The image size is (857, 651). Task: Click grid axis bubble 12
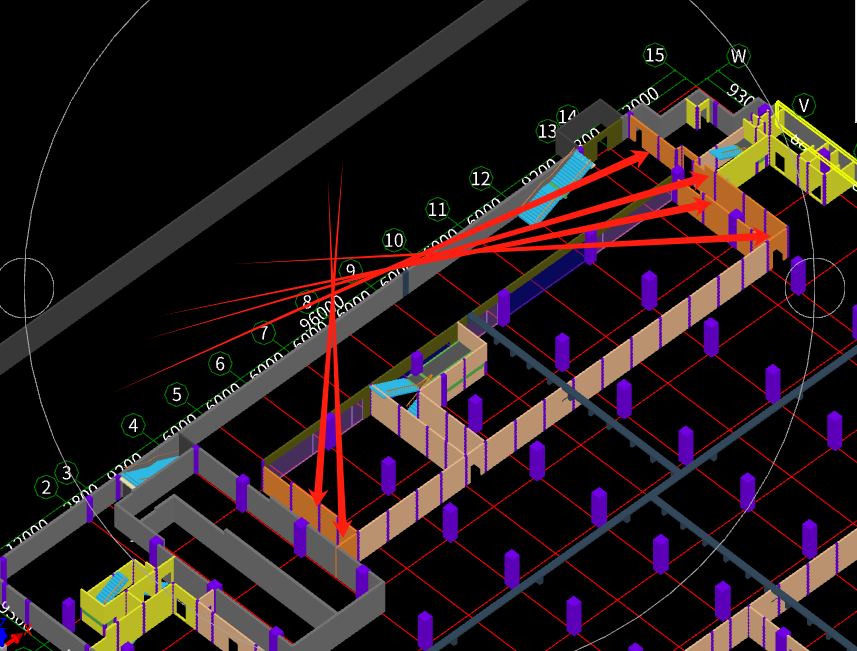481,178
